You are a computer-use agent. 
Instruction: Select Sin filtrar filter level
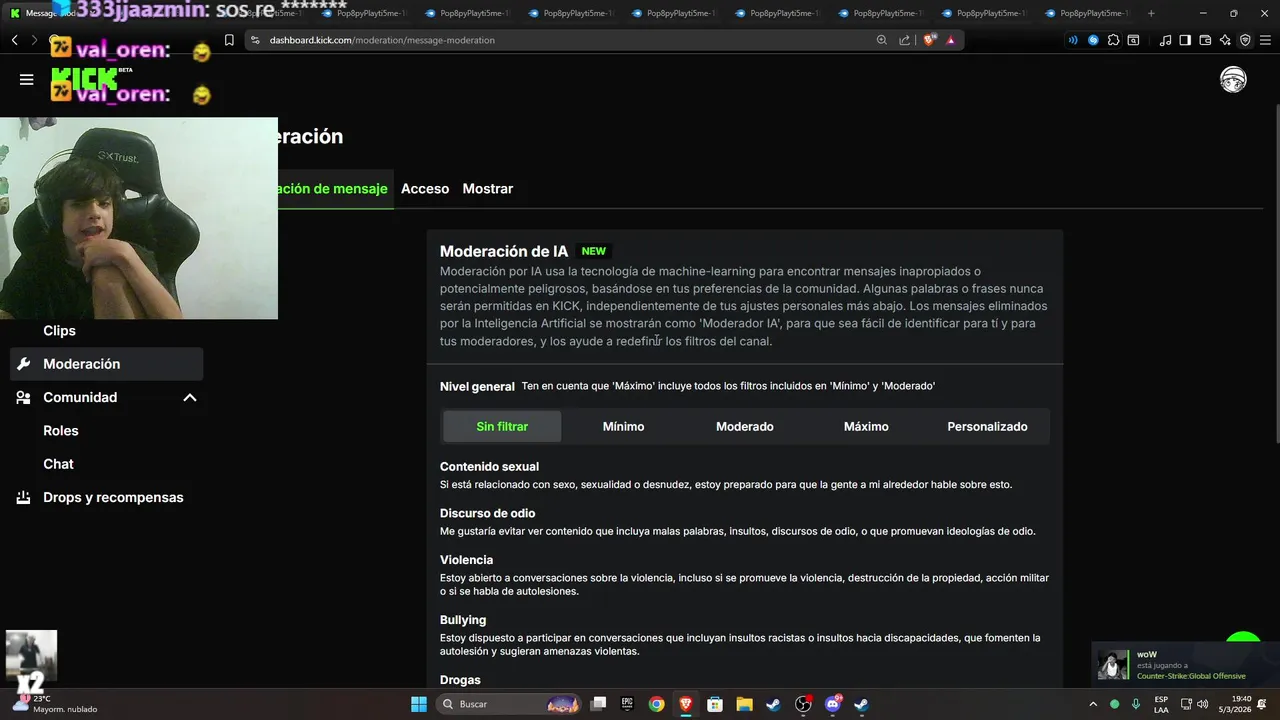502,426
